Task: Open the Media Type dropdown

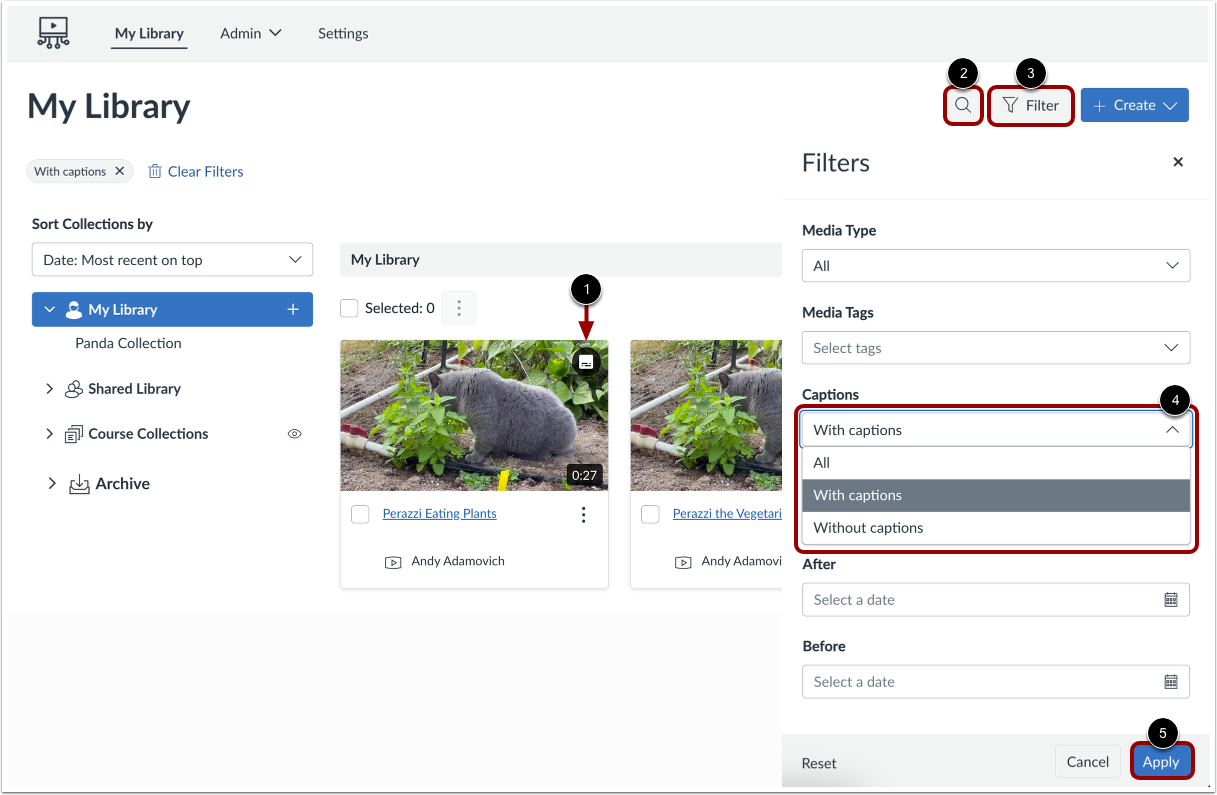Action: pyautogui.click(x=996, y=266)
